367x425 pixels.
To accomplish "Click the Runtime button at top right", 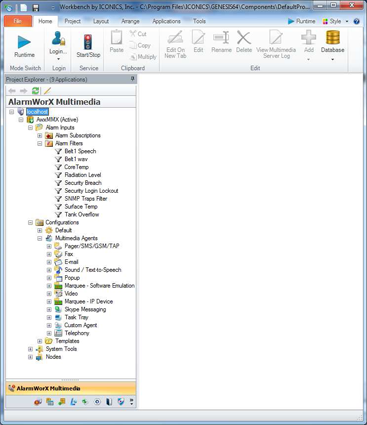I will (301, 21).
